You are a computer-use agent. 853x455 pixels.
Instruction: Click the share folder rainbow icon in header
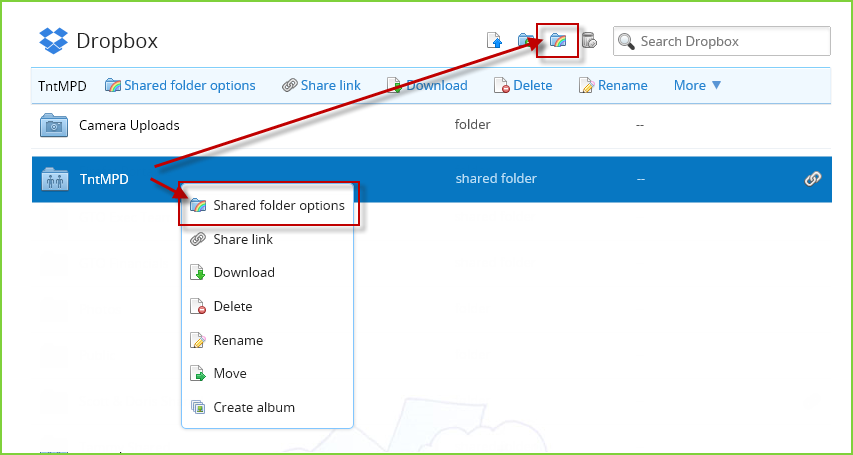point(558,40)
